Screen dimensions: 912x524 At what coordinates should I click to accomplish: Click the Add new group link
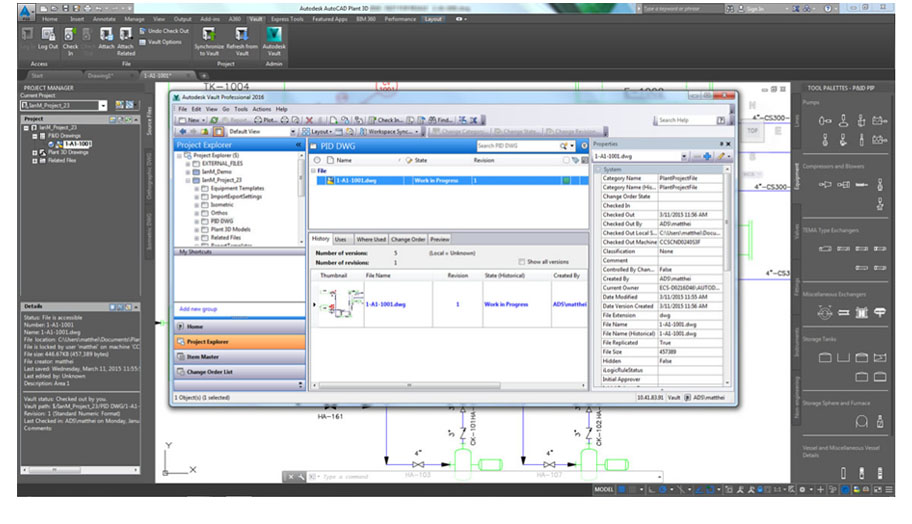(198, 309)
